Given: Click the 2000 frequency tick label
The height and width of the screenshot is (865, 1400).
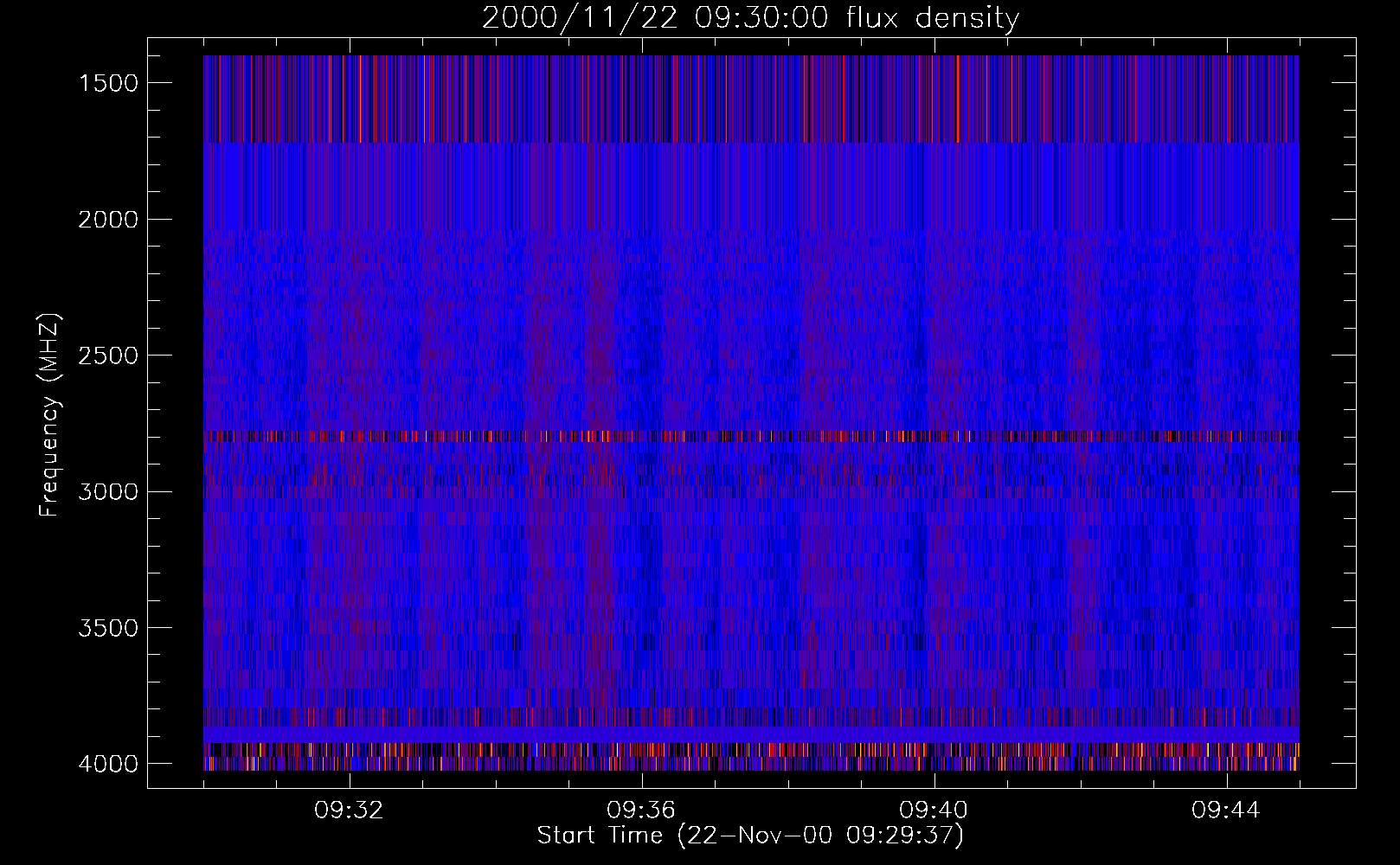Looking at the screenshot, I should click(x=108, y=219).
